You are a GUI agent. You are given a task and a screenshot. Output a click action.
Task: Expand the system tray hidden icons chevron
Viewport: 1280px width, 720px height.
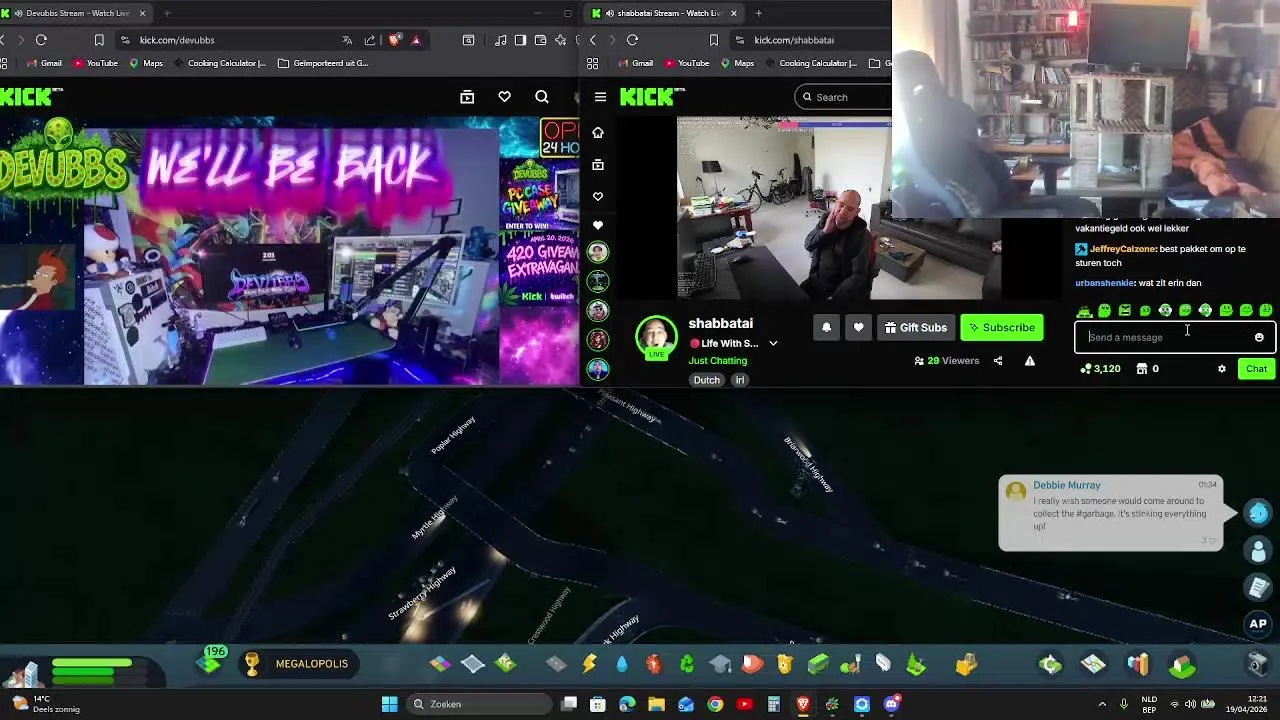[x=1102, y=704]
